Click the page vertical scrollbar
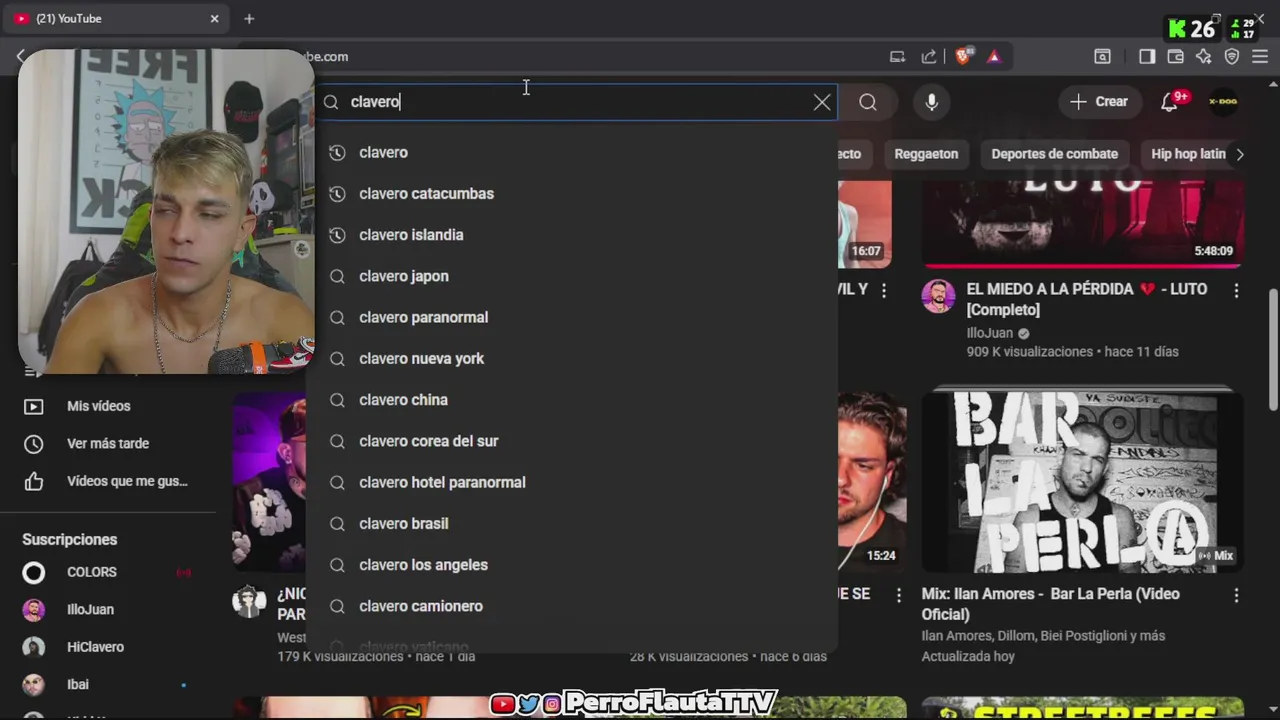 click(1273, 350)
